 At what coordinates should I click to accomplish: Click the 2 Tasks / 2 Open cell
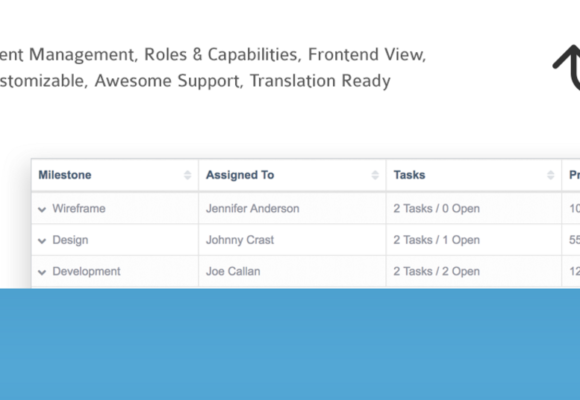click(474, 271)
